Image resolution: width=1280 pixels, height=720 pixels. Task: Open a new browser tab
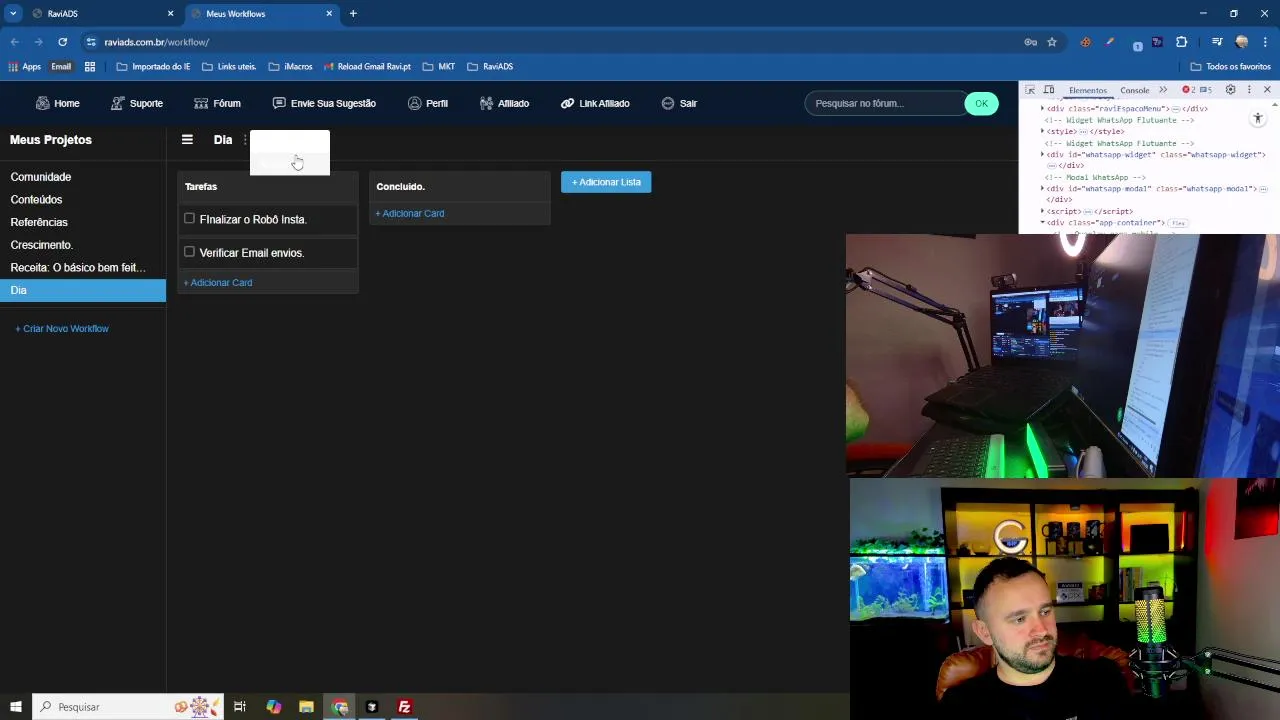pos(353,14)
